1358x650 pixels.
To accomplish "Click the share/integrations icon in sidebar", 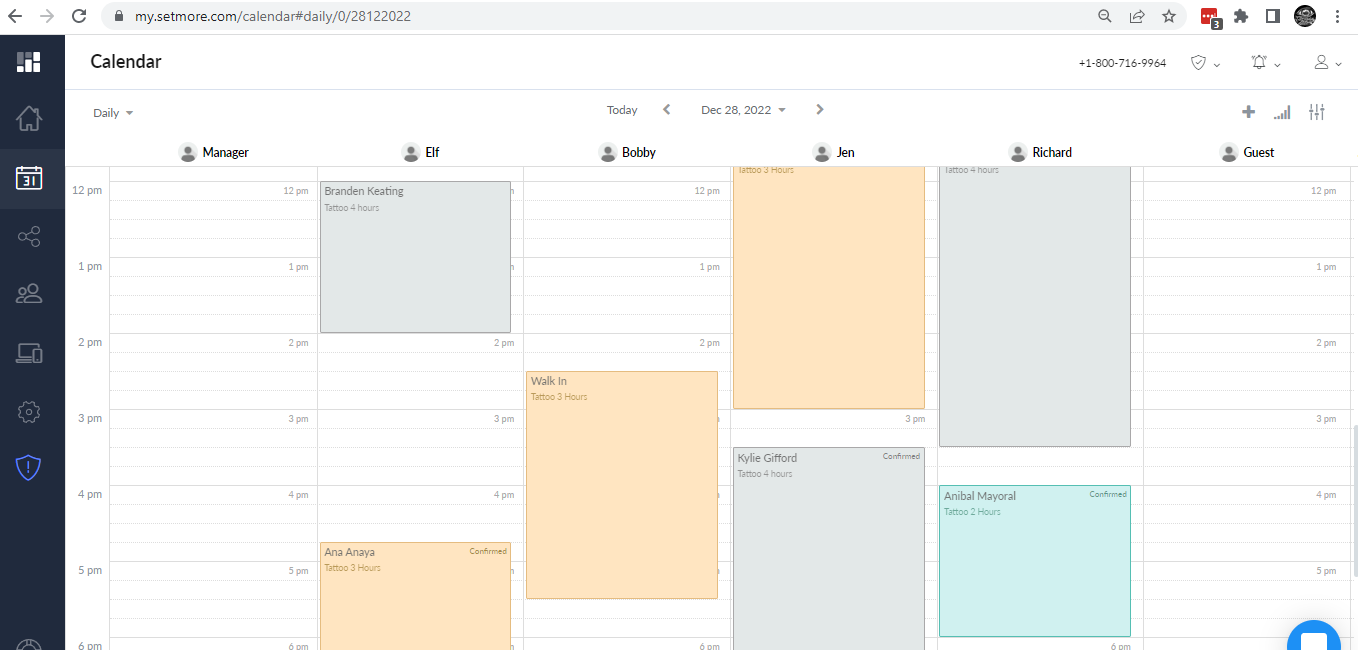I will 29,237.
